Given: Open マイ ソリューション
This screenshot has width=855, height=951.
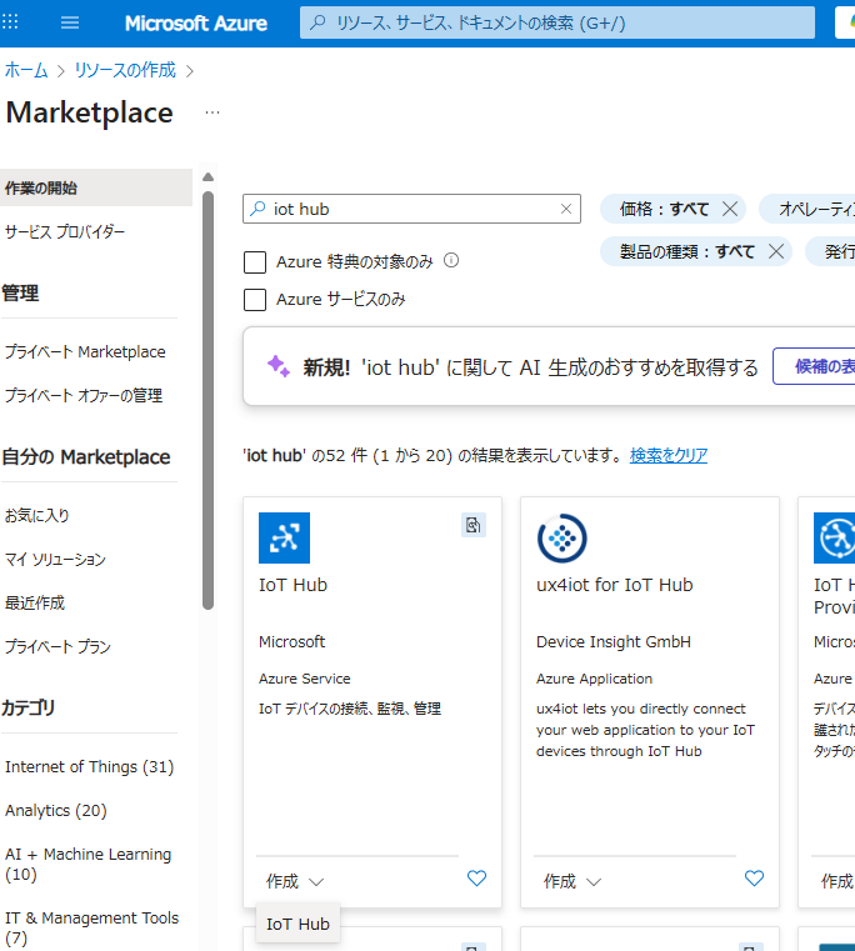Looking at the screenshot, I should coord(55,559).
